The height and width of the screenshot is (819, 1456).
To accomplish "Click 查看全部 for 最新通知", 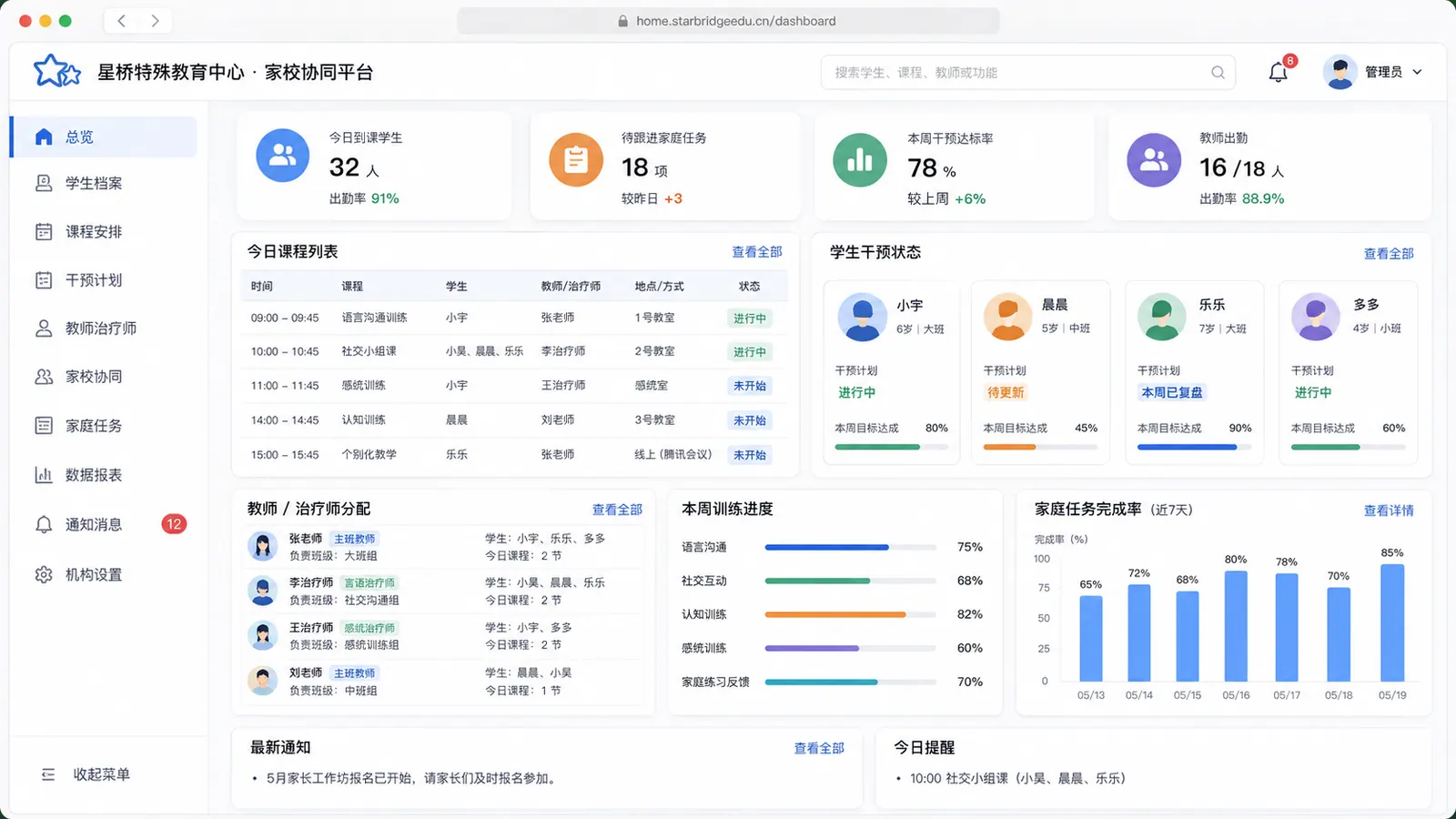I will pyautogui.click(x=819, y=748).
